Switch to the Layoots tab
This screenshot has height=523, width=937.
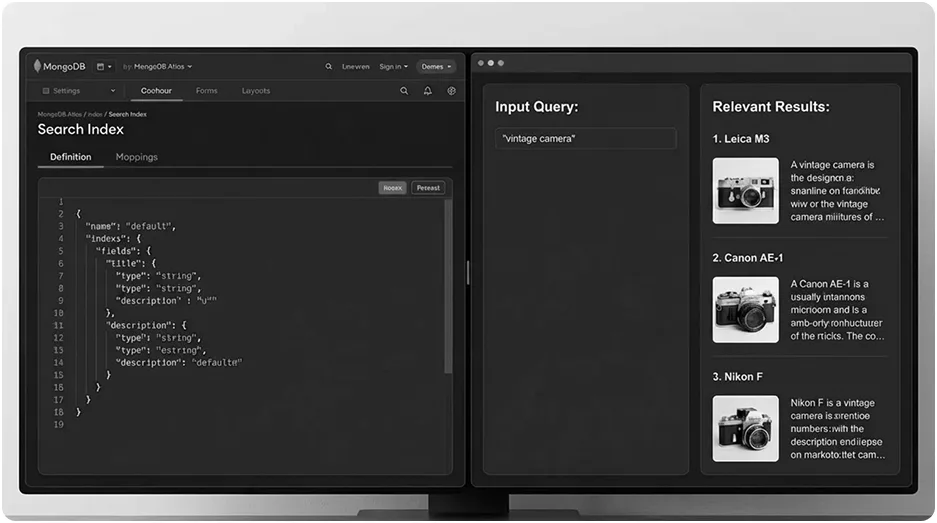[256, 91]
